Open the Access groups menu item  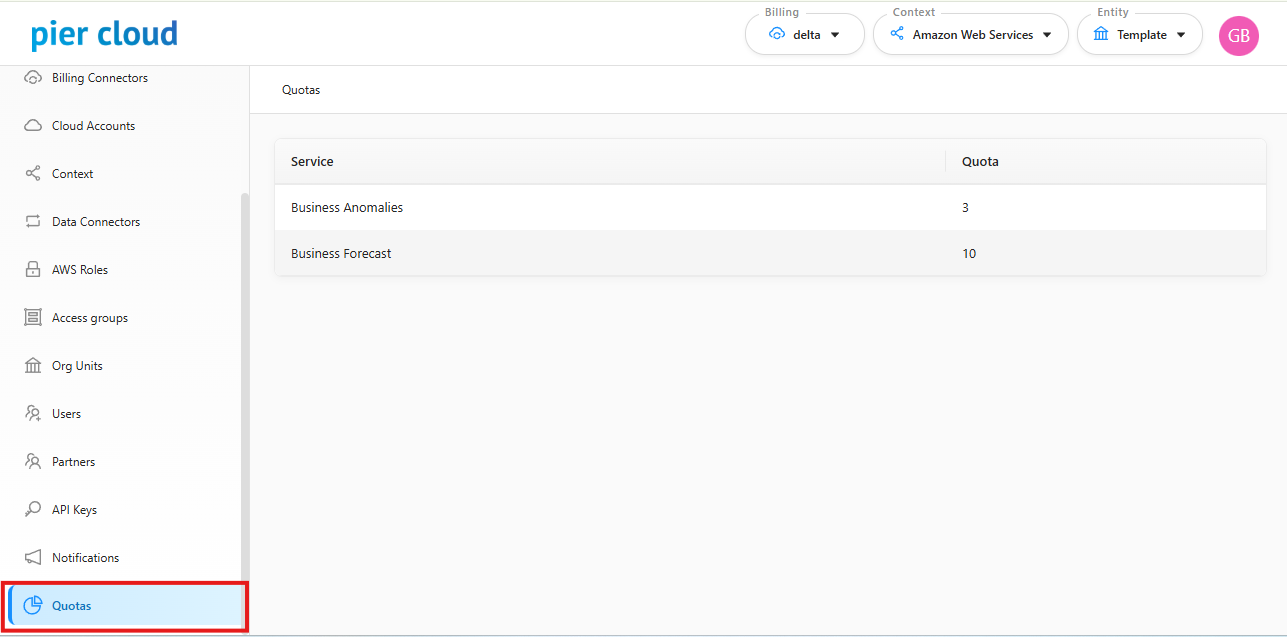point(90,318)
